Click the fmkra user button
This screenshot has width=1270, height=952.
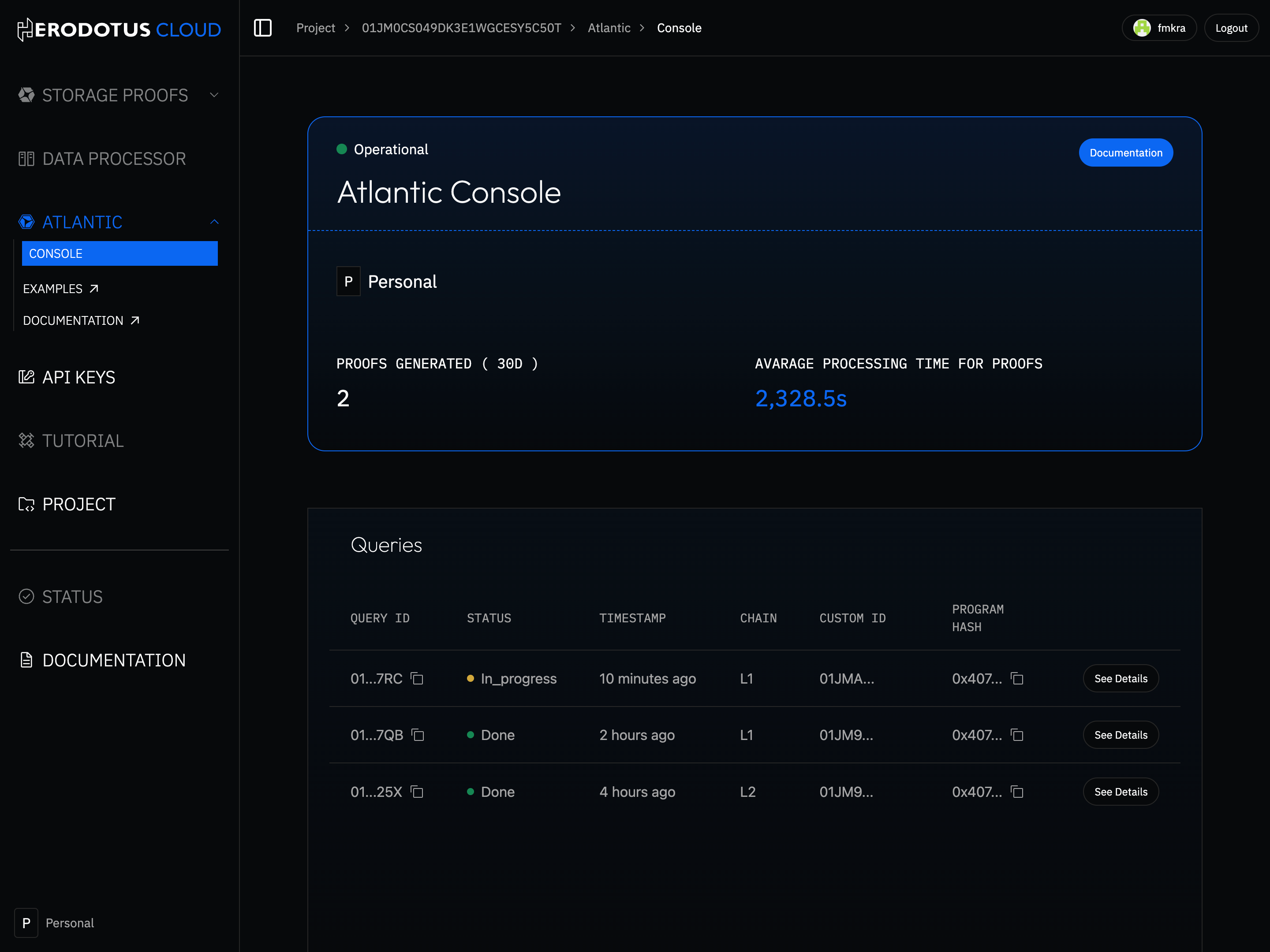pos(1159,27)
